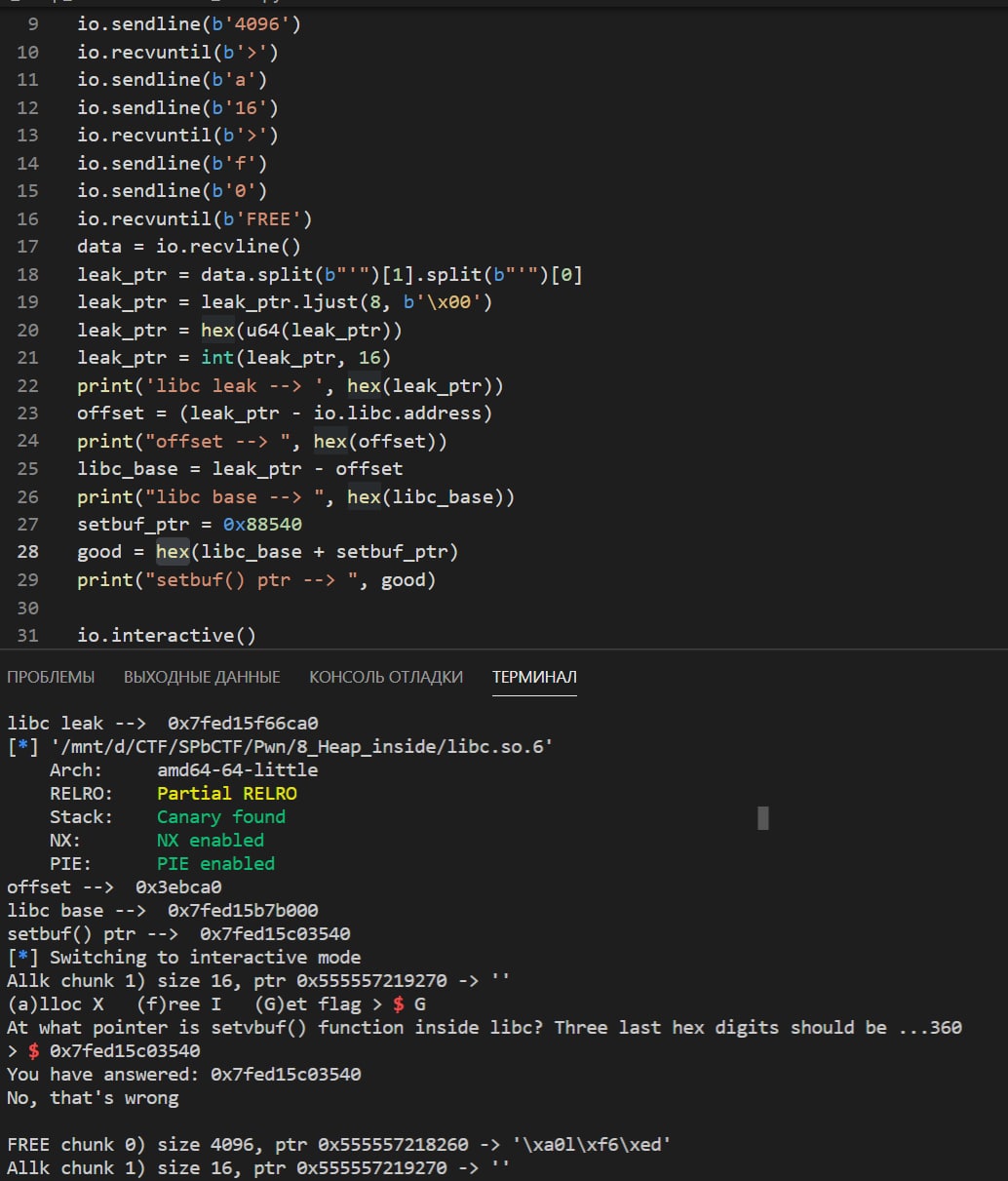This screenshot has height=1181, width=1008.
Task: Click 'libc base --> 0x7fed15b7b000' terminal line
Action: (163, 911)
